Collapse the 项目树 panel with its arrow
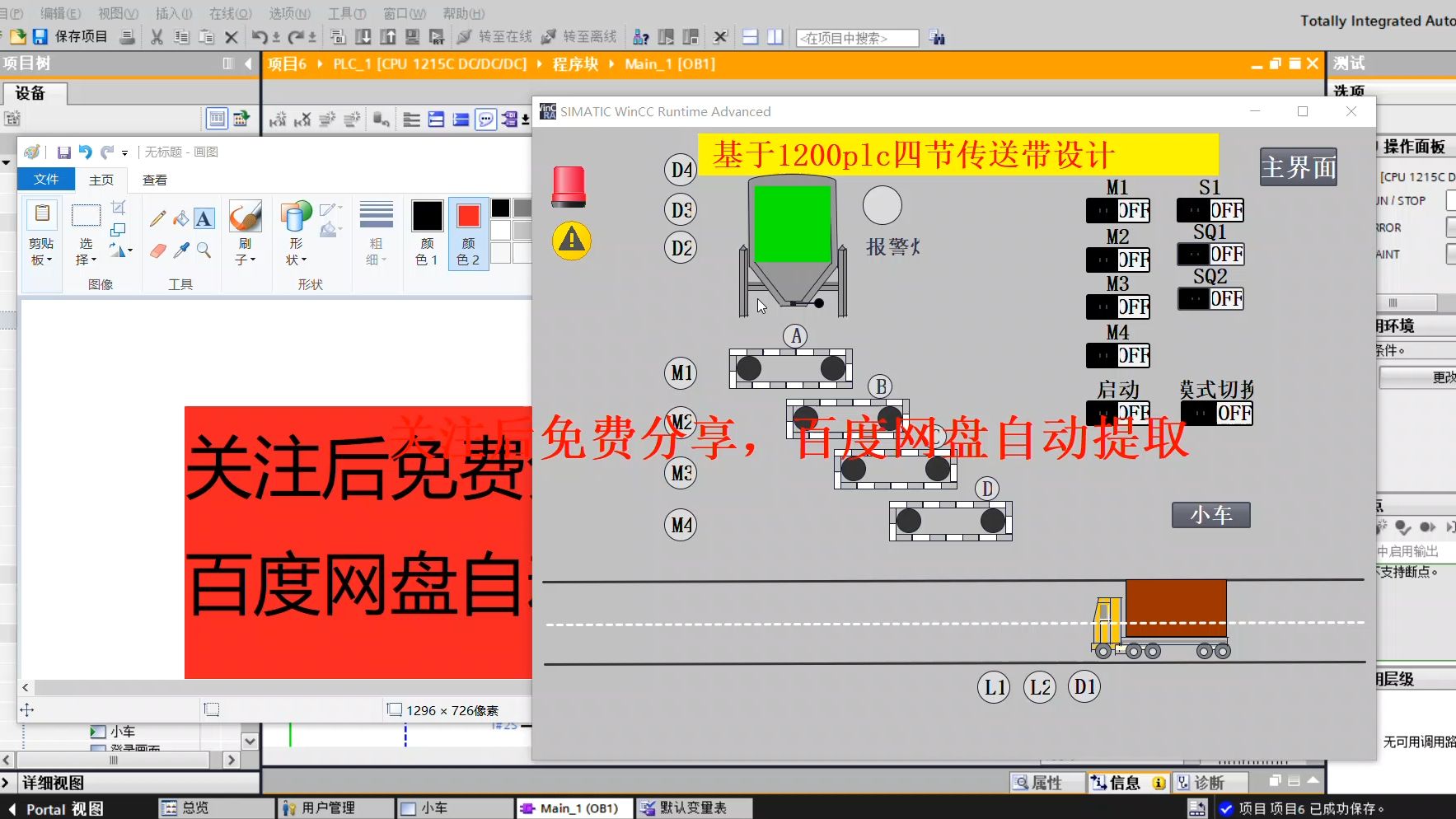This screenshot has width=1456, height=819. click(248, 63)
